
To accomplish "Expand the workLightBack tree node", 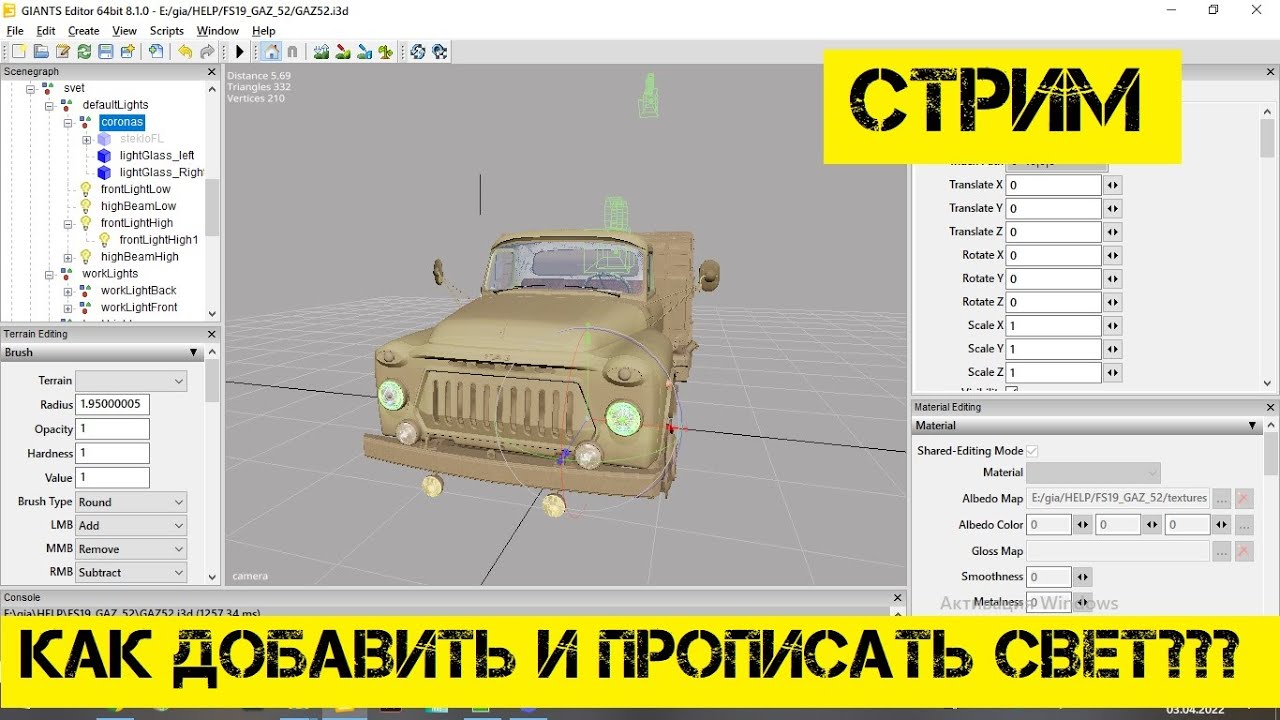I will click(68, 291).
